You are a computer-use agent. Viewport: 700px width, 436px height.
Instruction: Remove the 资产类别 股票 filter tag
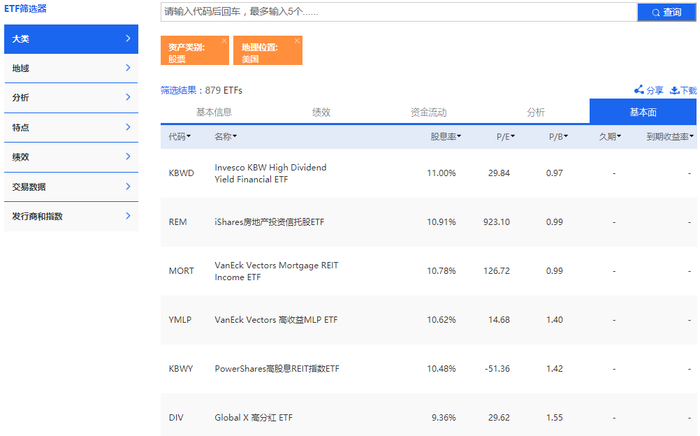pos(224,41)
